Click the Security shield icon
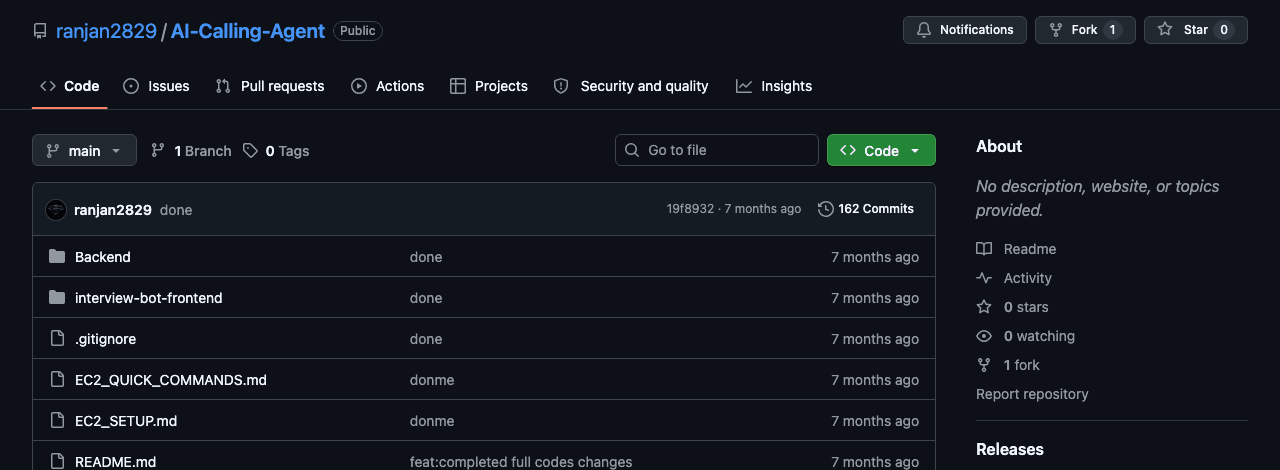Screen dimensions: 1280x470 coord(561,86)
